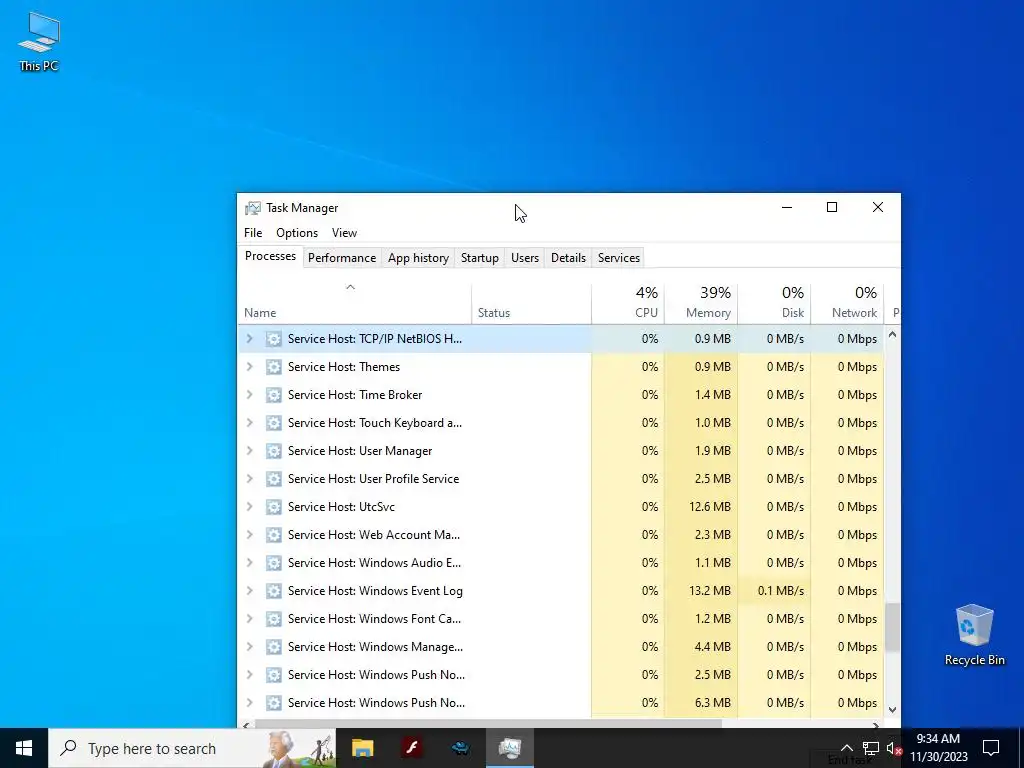Switch to the Details tab

568,258
